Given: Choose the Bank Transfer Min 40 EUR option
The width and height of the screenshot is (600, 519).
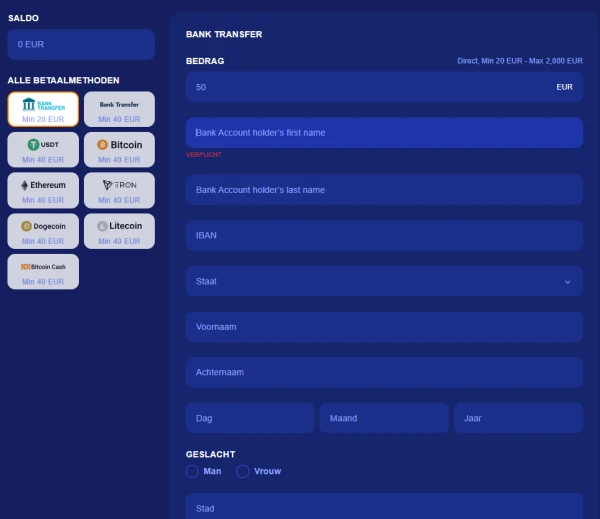Looking at the screenshot, I should click(x=119, y=108).
